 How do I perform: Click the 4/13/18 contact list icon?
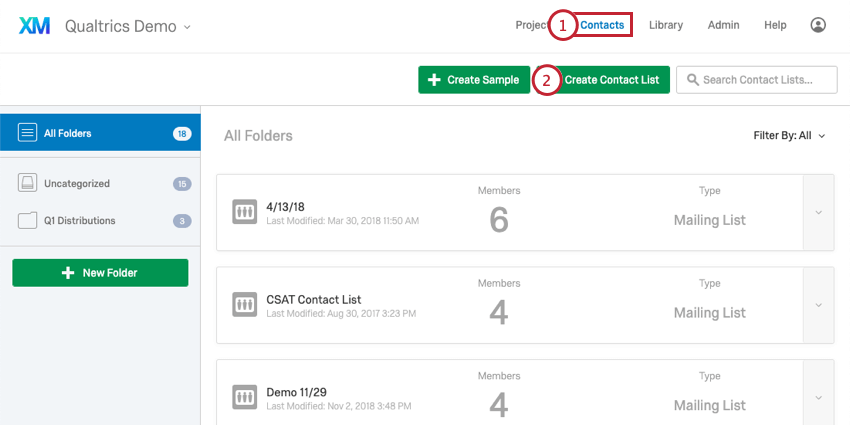[244, 212]
